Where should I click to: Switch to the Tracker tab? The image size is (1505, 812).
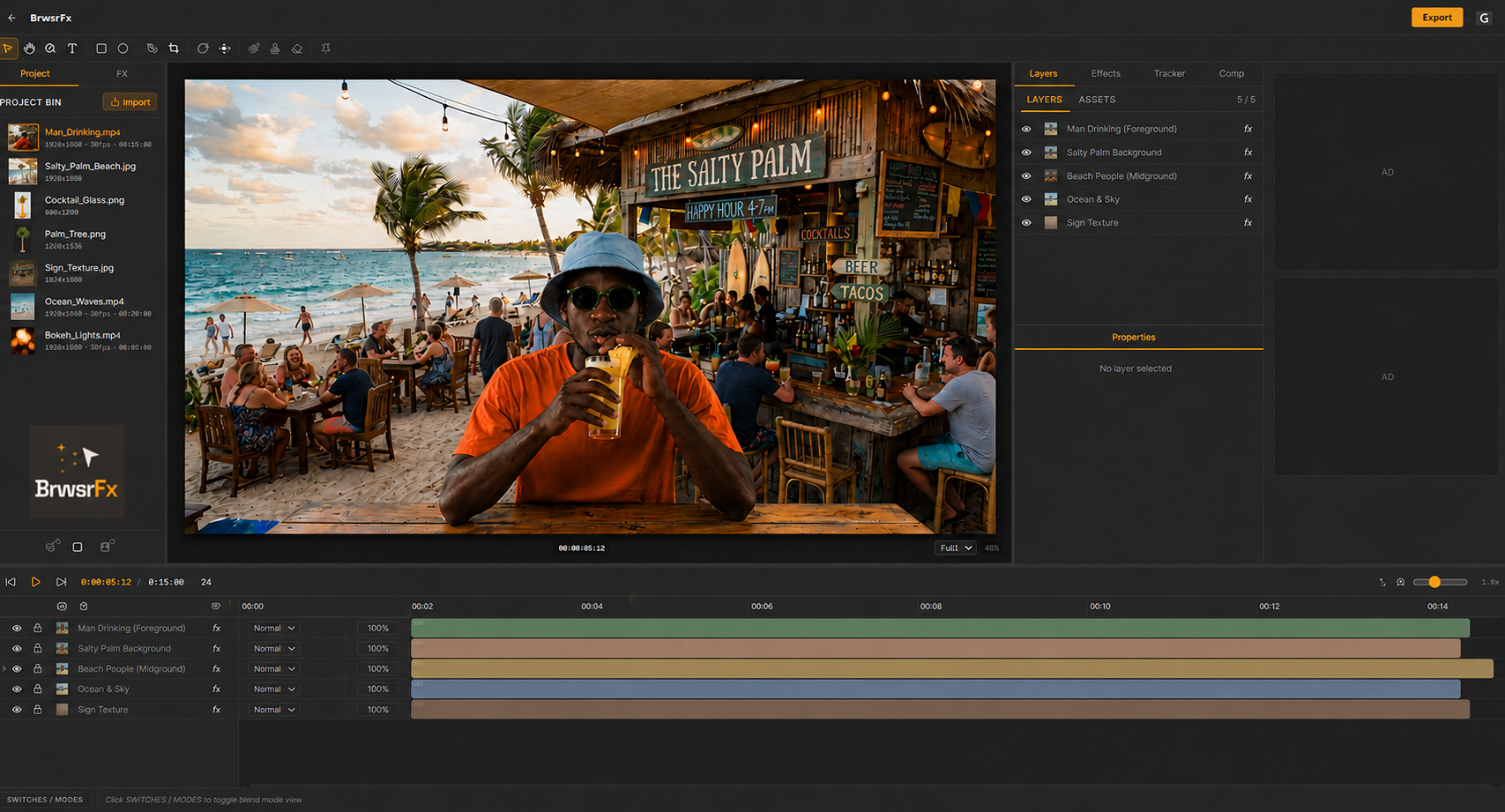tap(1169, 74)
